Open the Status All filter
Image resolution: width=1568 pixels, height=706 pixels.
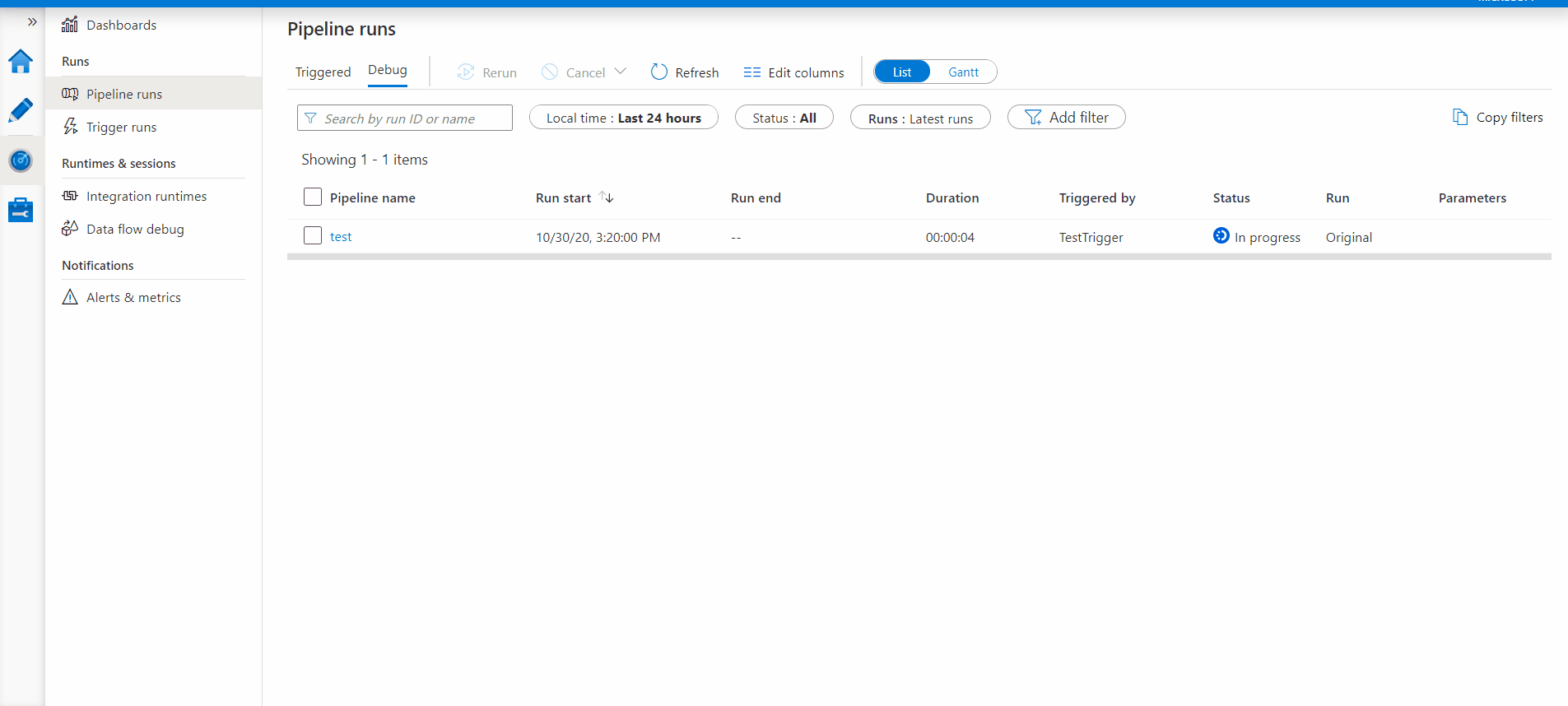click(784, 118)
